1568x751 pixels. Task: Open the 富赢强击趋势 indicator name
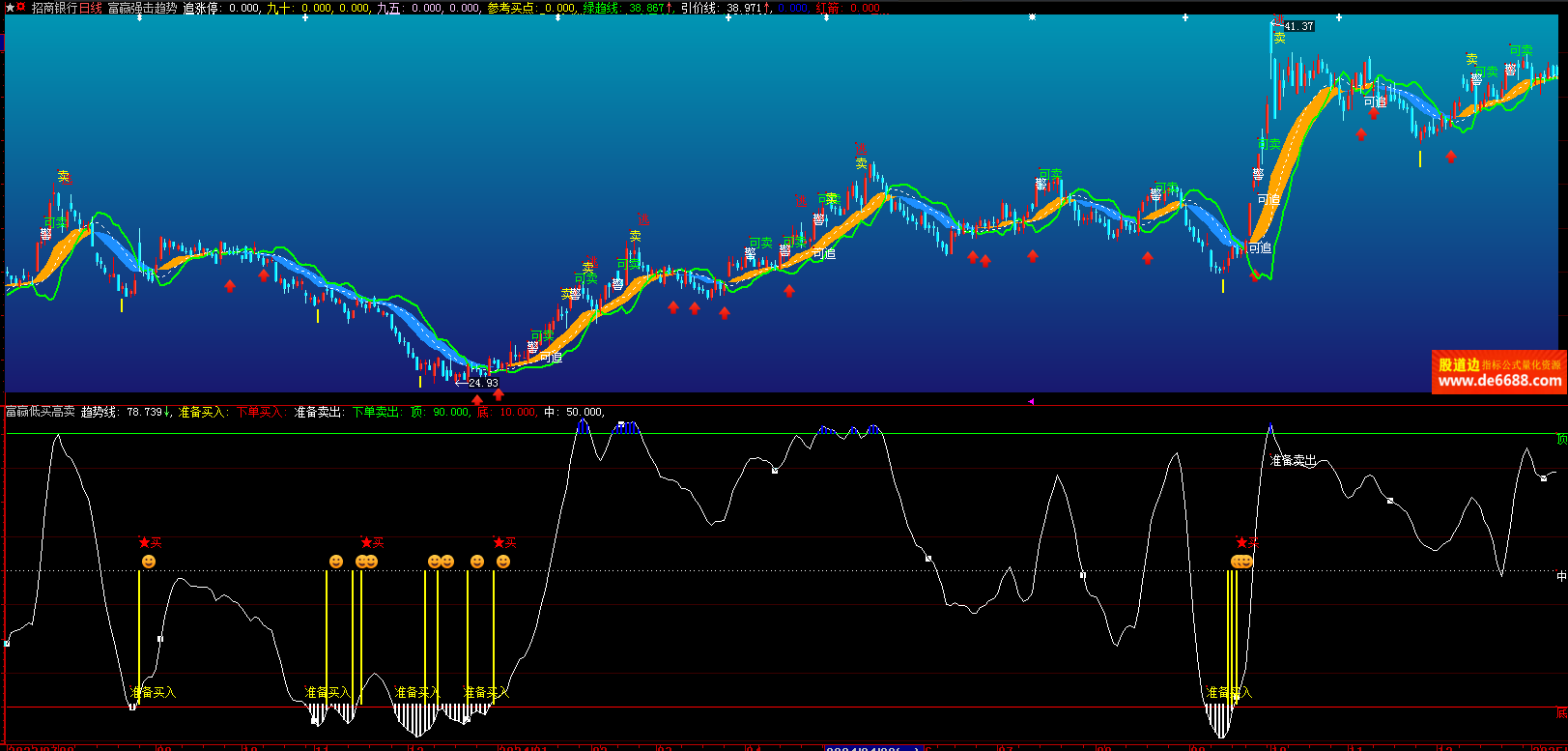(x=142, y=8)
